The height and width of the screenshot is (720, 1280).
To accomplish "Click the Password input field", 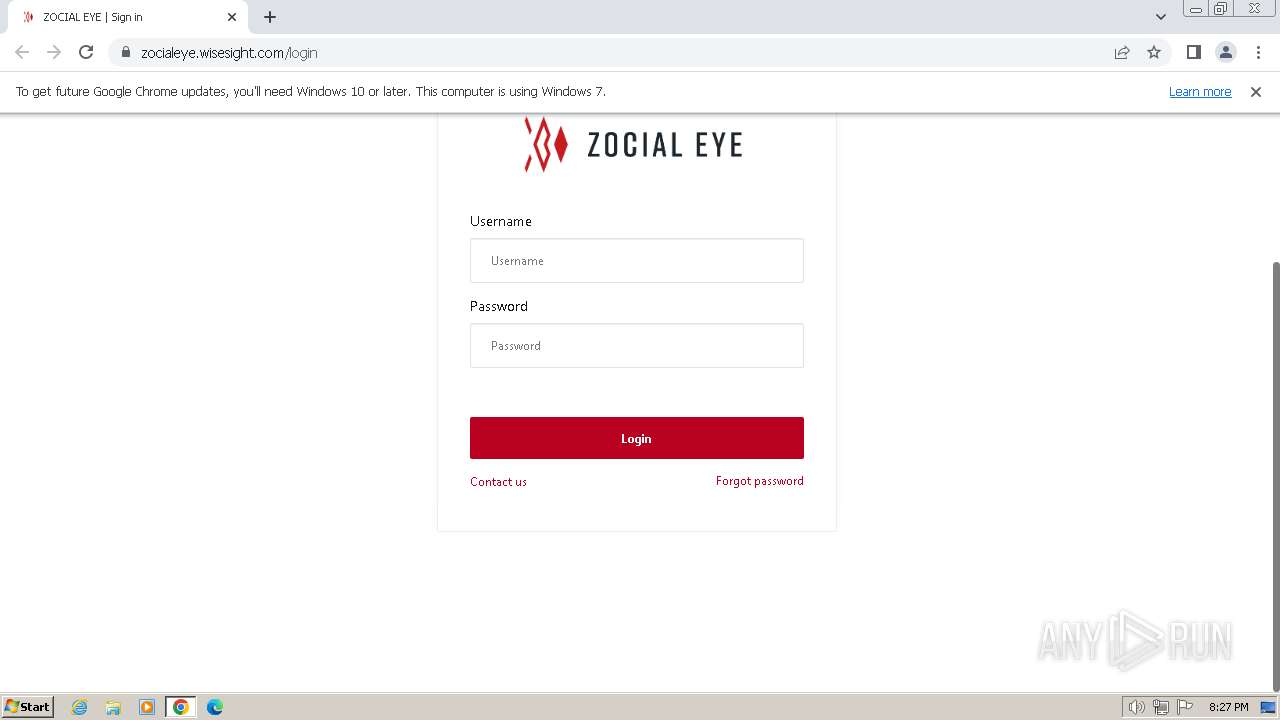I will 636,345.
